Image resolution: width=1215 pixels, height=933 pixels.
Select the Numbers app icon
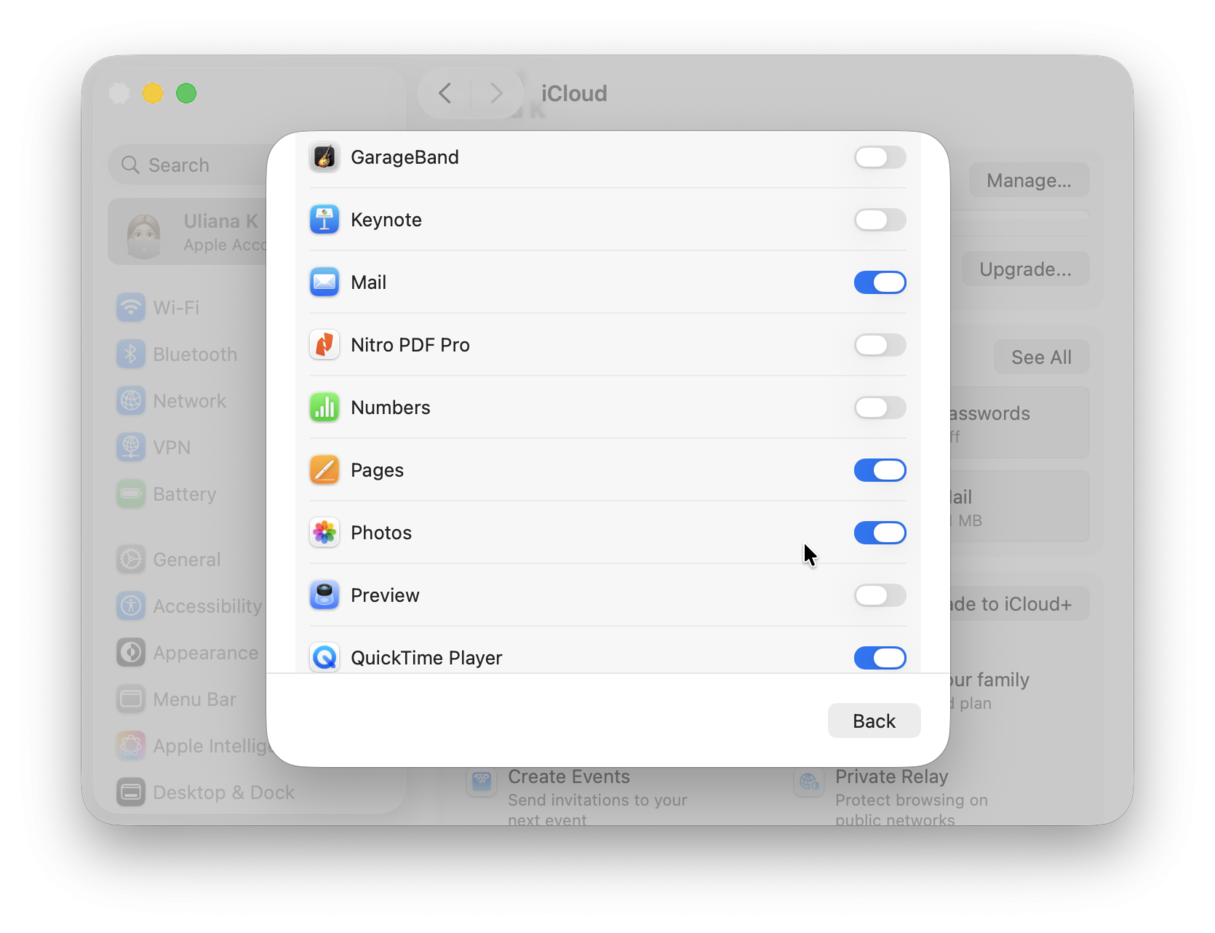(x=324, y=407)
